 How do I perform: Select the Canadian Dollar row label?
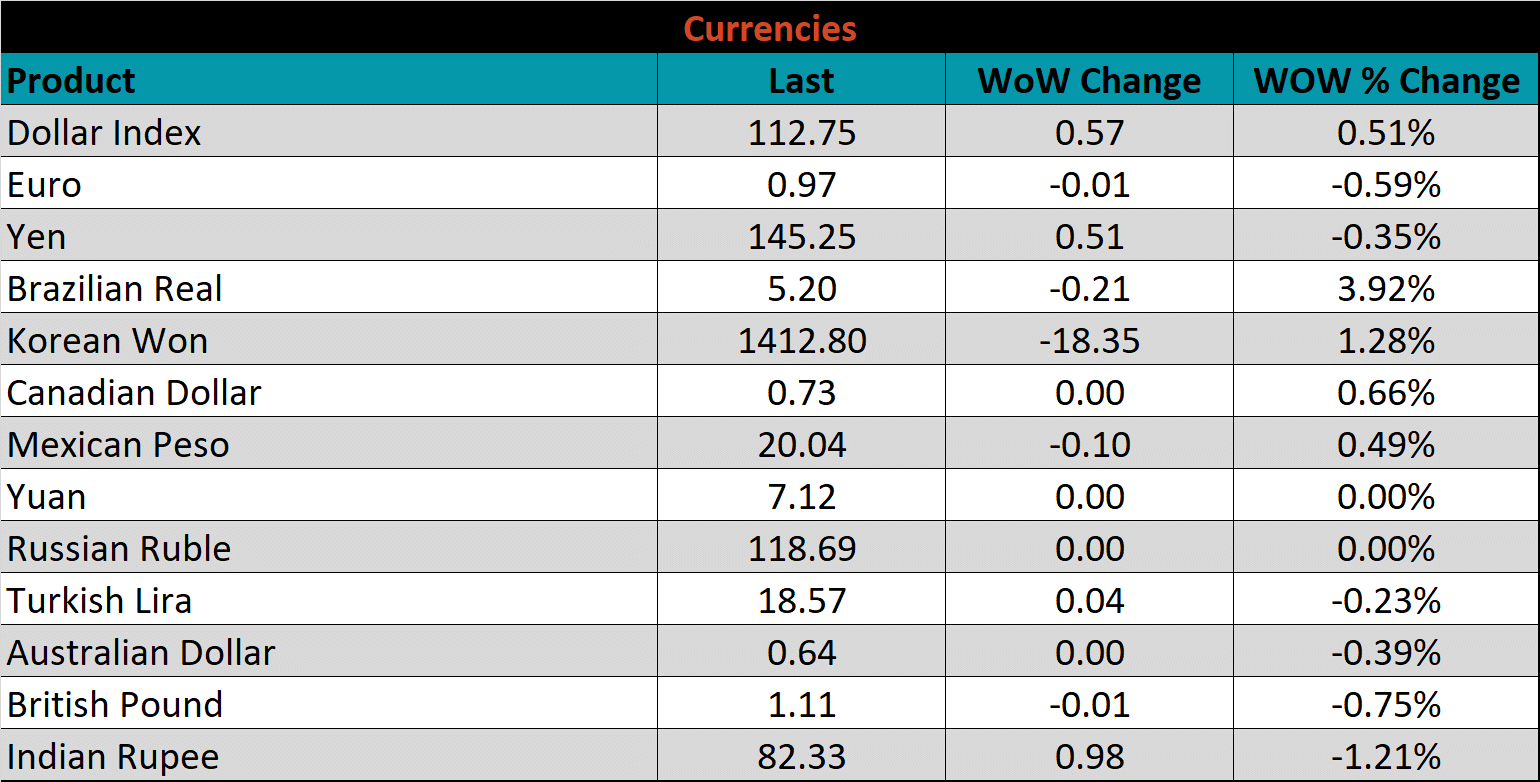tap(134, 392)
